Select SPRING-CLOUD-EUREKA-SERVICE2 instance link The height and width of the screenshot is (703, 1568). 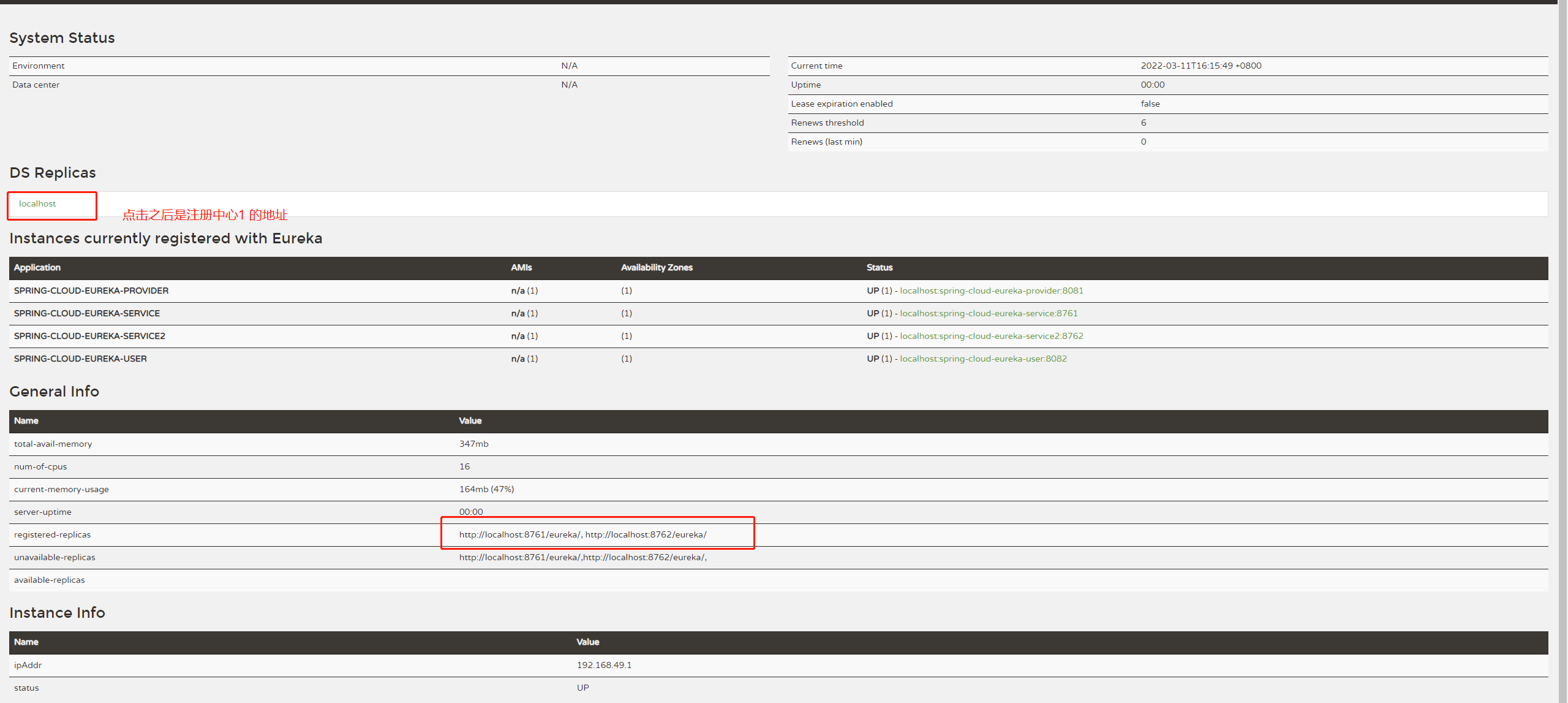click(990, 335)
